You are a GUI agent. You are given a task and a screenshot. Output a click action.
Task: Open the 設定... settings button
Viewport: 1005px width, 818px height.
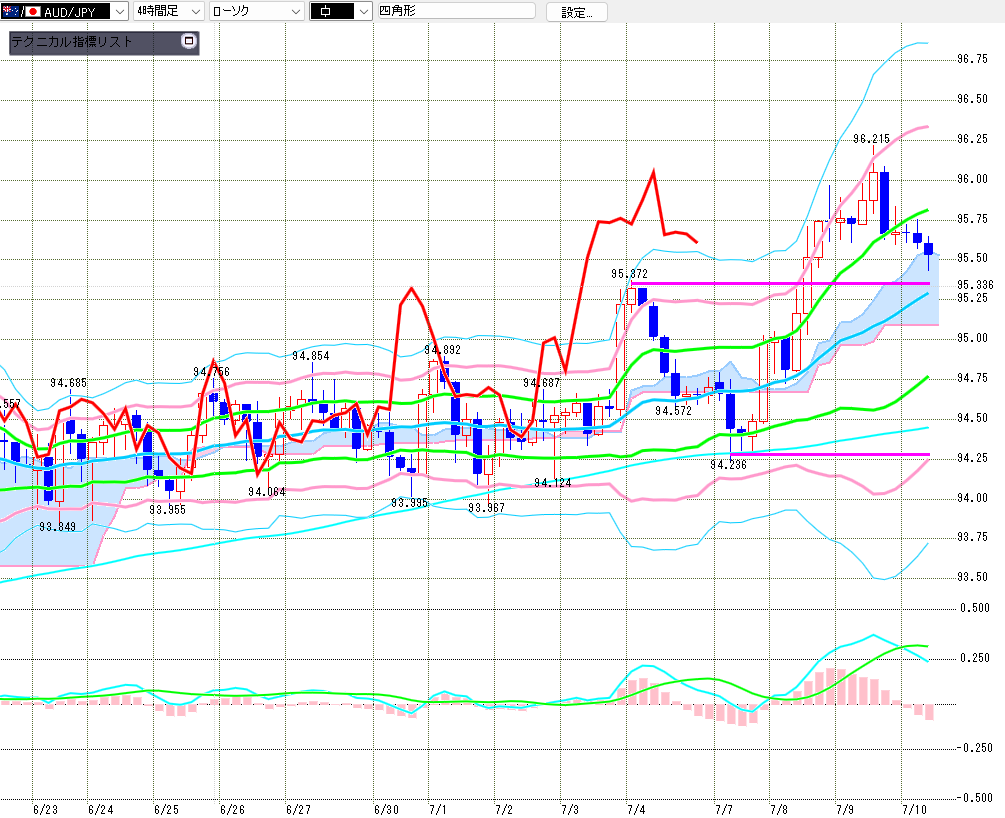coord(577,12)
